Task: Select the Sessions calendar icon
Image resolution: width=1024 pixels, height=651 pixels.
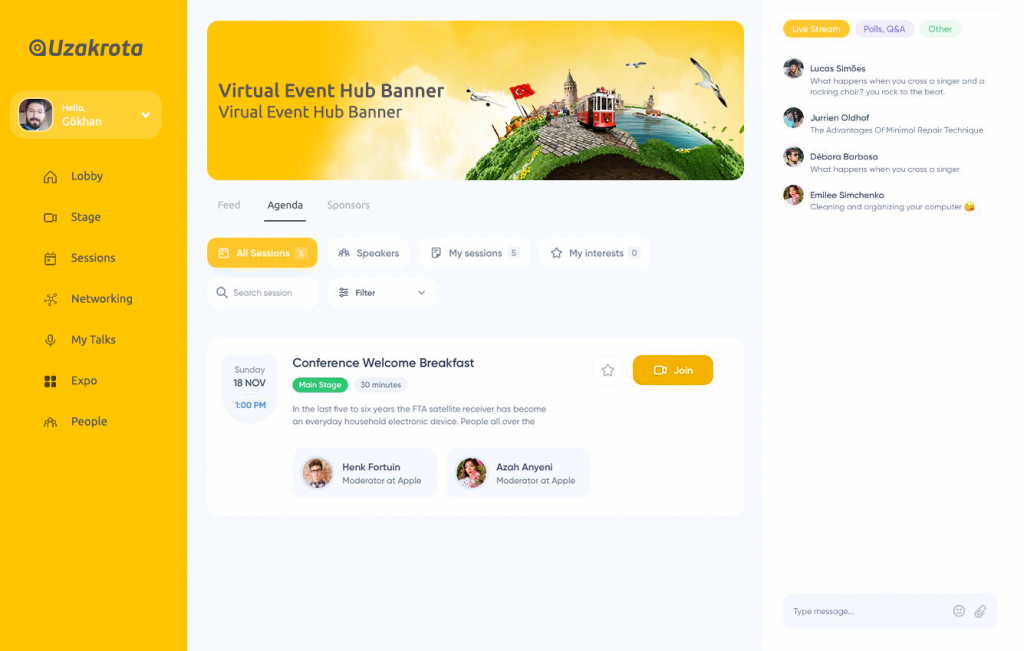Action: [x=50, y=259]
